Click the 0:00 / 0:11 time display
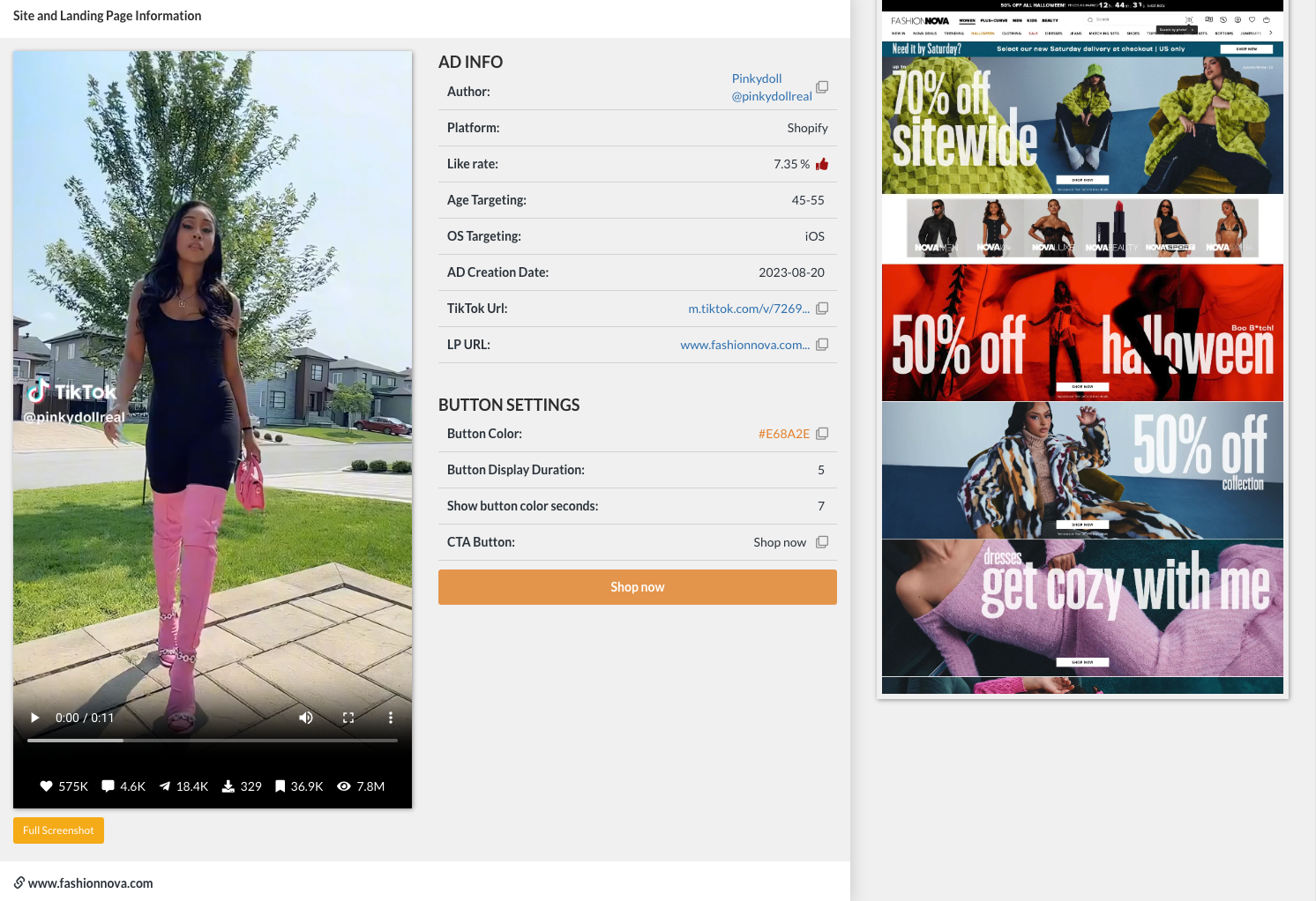Viewport: 1316px width, 901px height. tap(85, 718)
